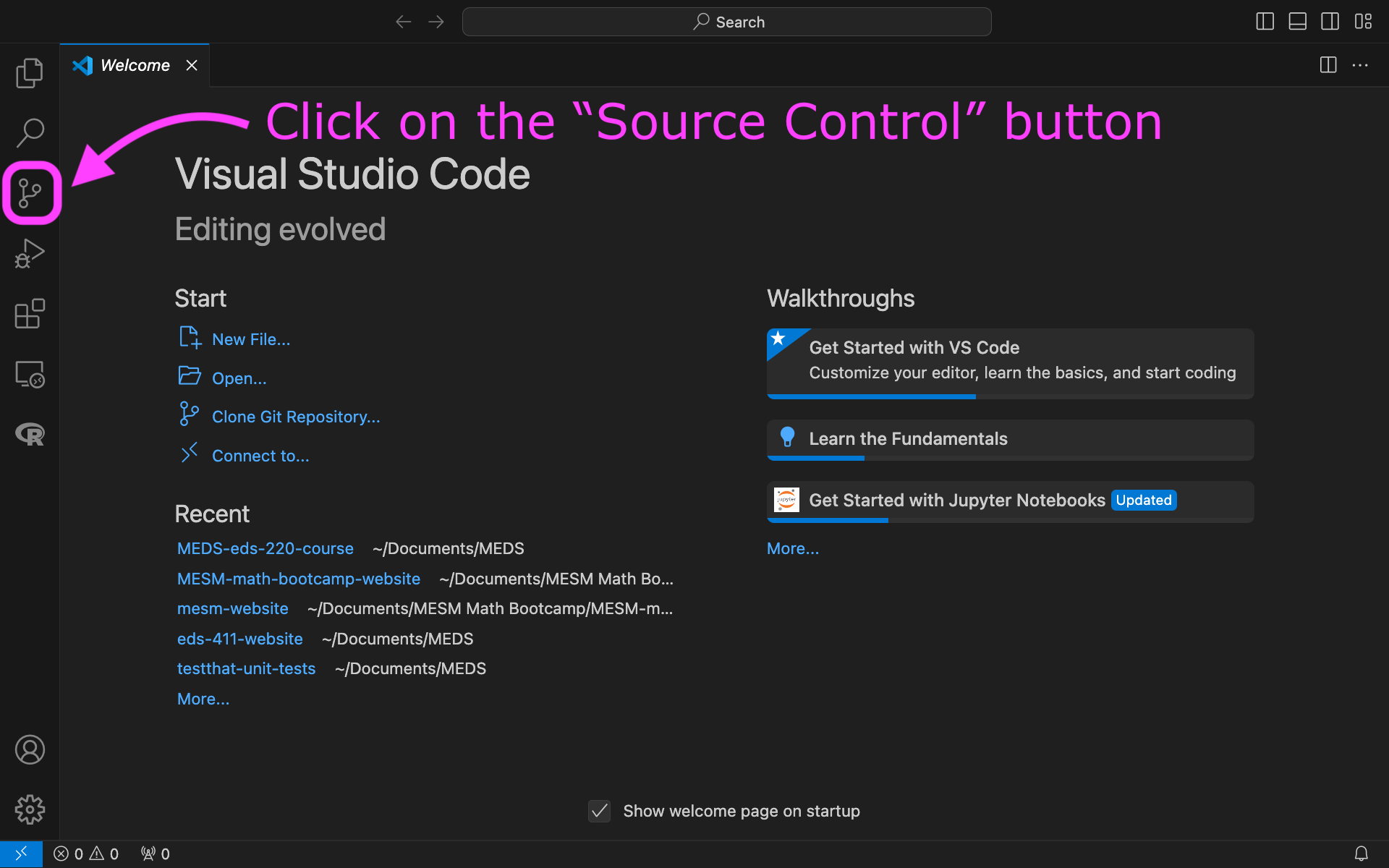The image size is (1389, 868).
Task: Click Clone Git Repository link
Action: (295, 417)
